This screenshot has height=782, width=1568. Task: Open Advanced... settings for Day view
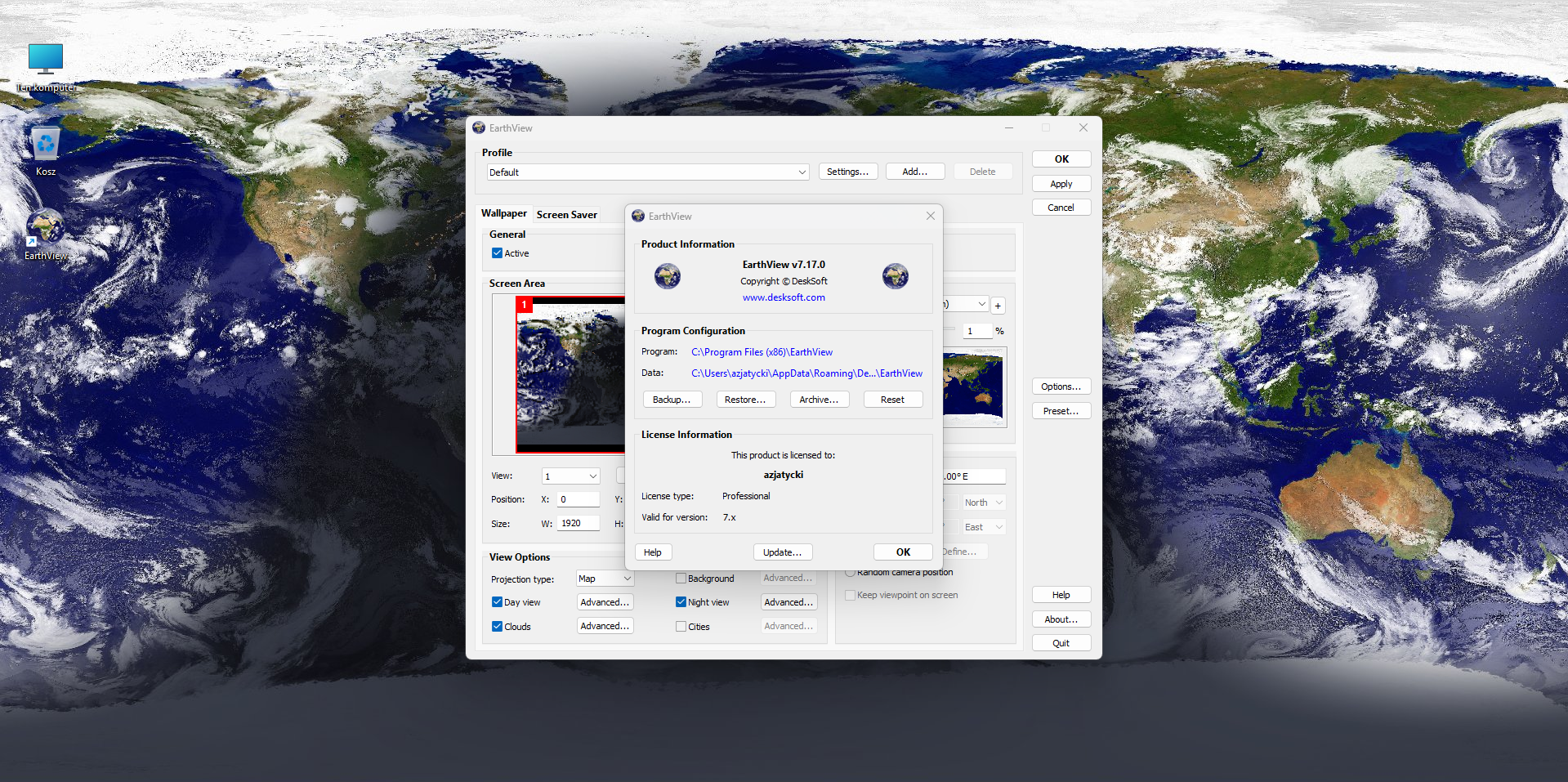coord(605,602)
